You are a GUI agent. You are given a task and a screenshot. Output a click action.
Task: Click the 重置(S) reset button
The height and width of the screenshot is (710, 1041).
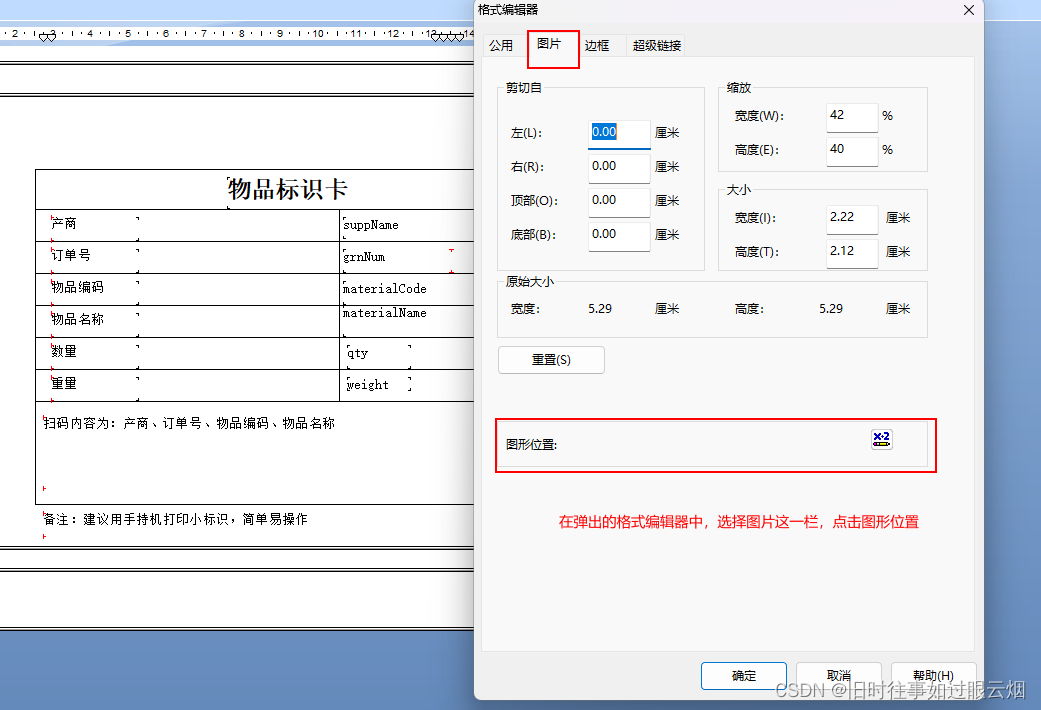point(551,359)
